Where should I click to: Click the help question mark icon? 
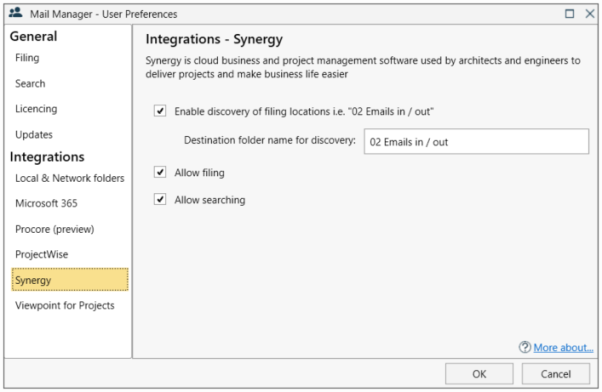524,347
